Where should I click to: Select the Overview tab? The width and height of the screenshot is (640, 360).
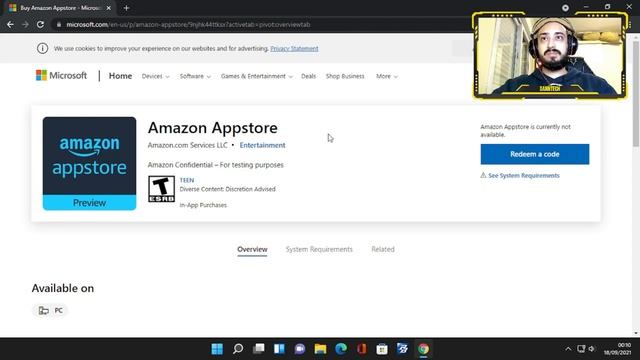tap(252, 249)
